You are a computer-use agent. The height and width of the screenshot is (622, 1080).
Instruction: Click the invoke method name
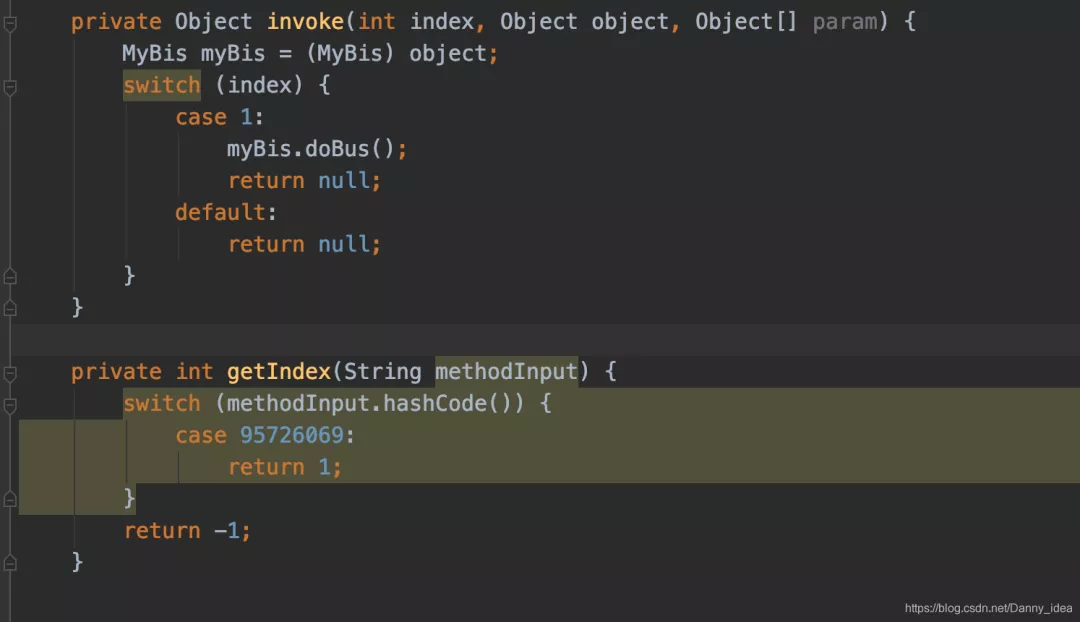click(304, 22)
